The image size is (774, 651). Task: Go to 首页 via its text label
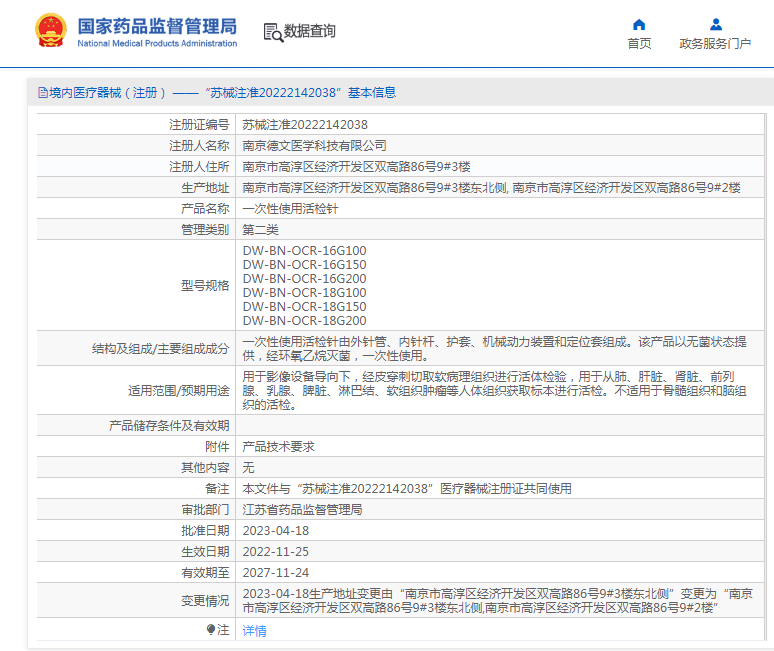(x=639, y=43)
